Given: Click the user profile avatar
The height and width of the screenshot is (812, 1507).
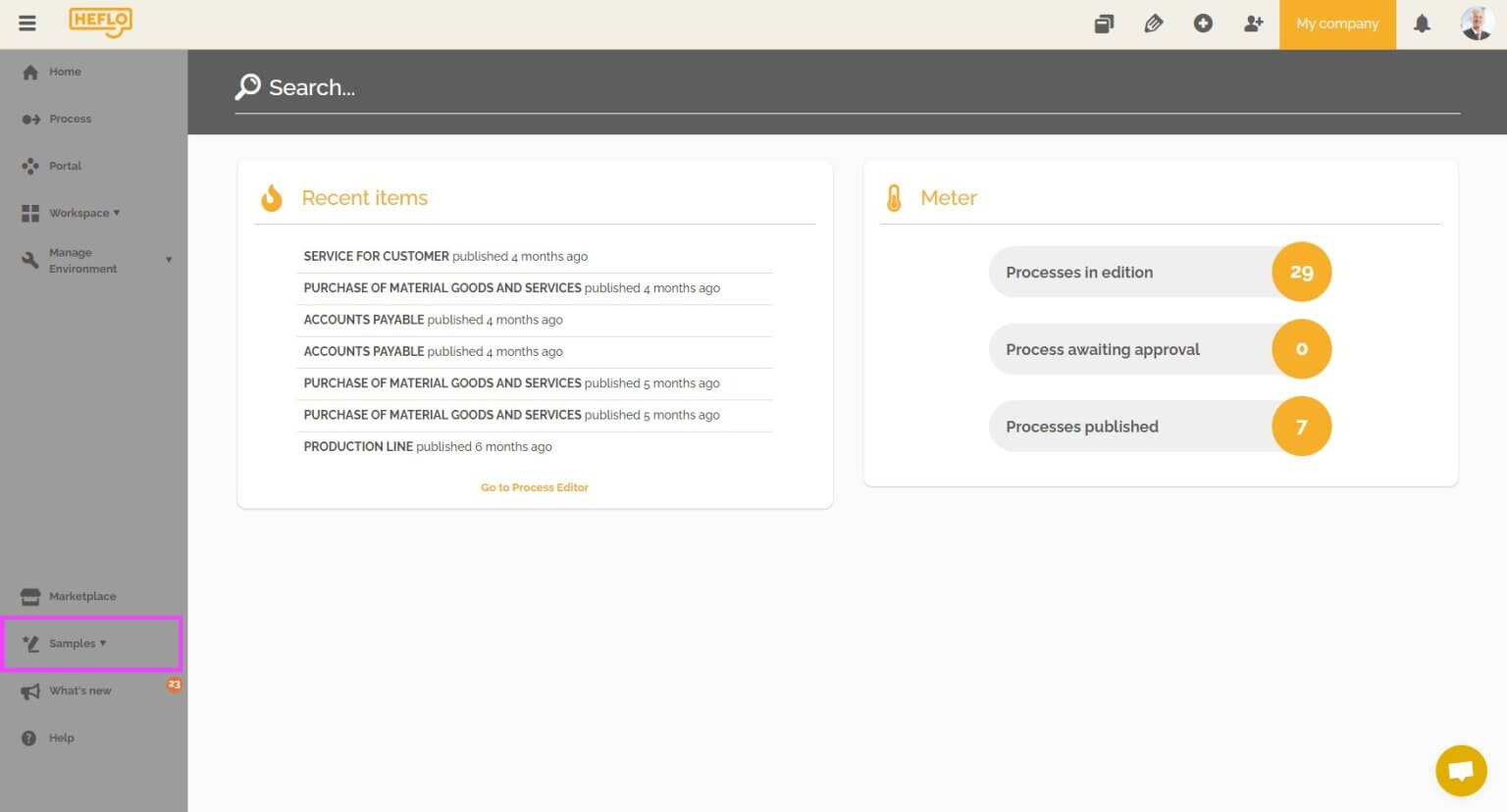Looking at the screenshot, I should (x=1477, y=24).
